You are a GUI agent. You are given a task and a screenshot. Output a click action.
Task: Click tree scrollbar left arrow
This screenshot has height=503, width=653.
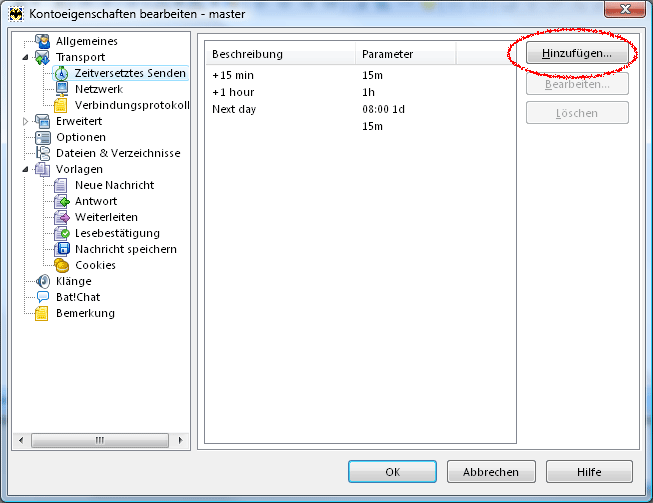(21, 440)
